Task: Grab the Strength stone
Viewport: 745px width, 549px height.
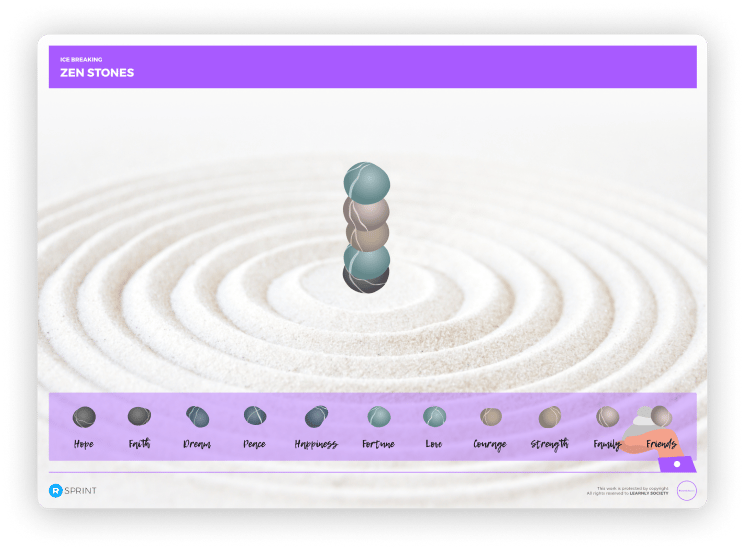Action: click(x=550, y=417)
